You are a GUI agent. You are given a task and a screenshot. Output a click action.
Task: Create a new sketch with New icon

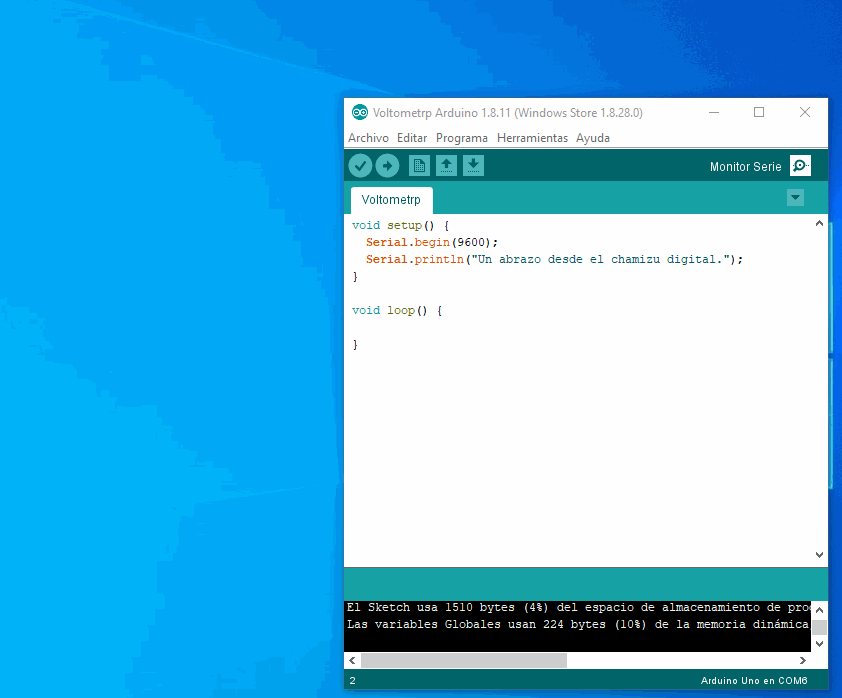pos(420,166)
